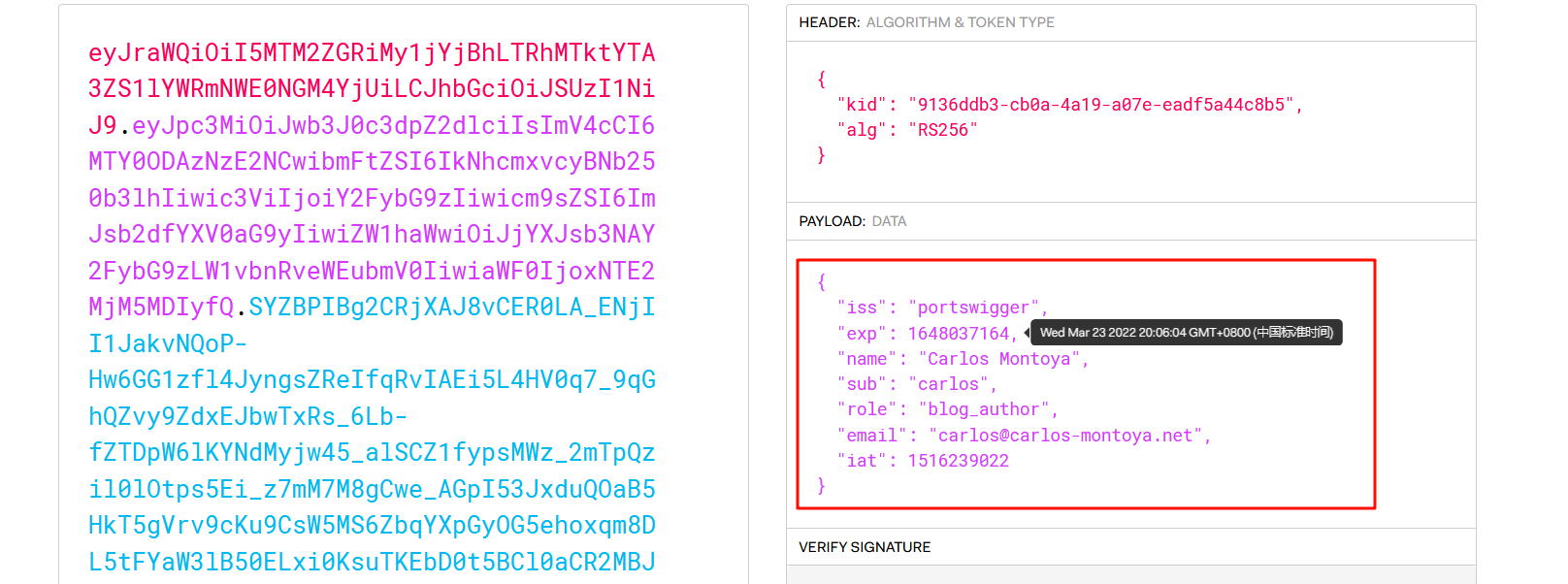Click the "RS256" alg value
Viewport: 1568px width, 584px height.
pyautogui.click(x=942, y=130)
